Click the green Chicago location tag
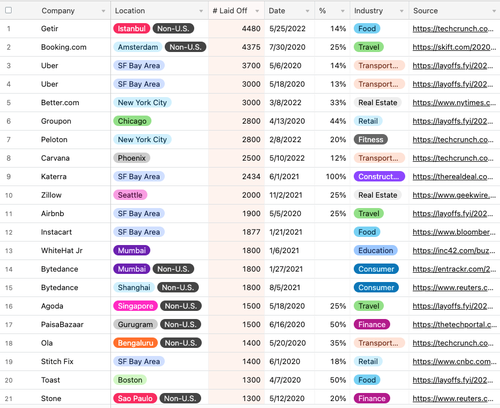The image size is (500, 408). coord(132,121)
